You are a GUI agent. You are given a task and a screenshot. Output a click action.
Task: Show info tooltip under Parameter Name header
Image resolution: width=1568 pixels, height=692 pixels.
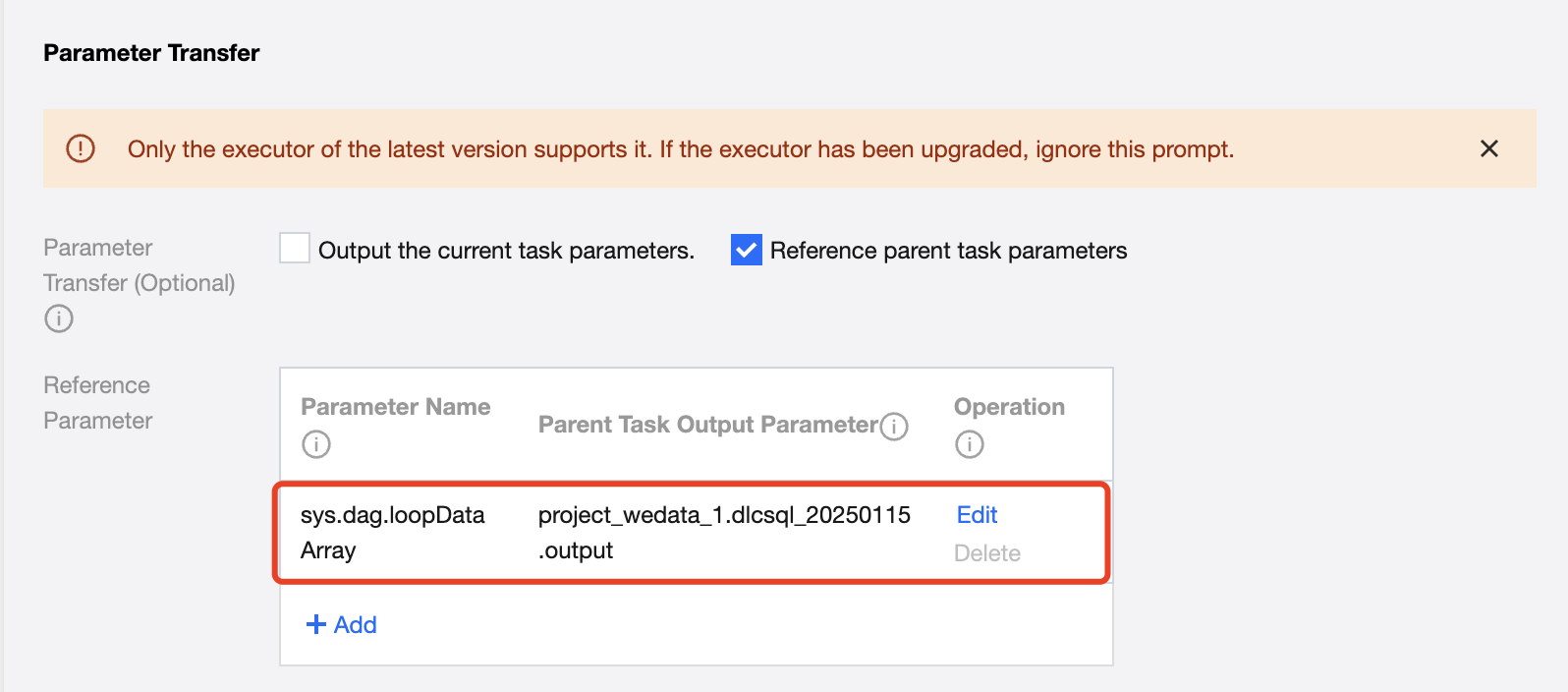315,444
